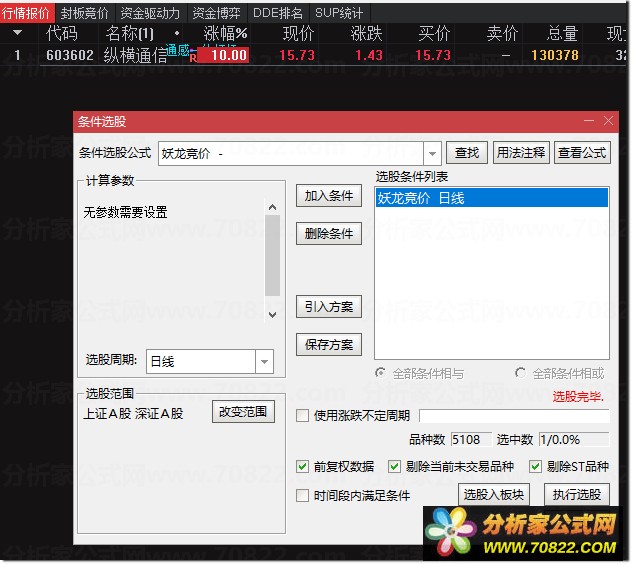
Task: Open the DDE排名 tab
Action: point(278,13)
